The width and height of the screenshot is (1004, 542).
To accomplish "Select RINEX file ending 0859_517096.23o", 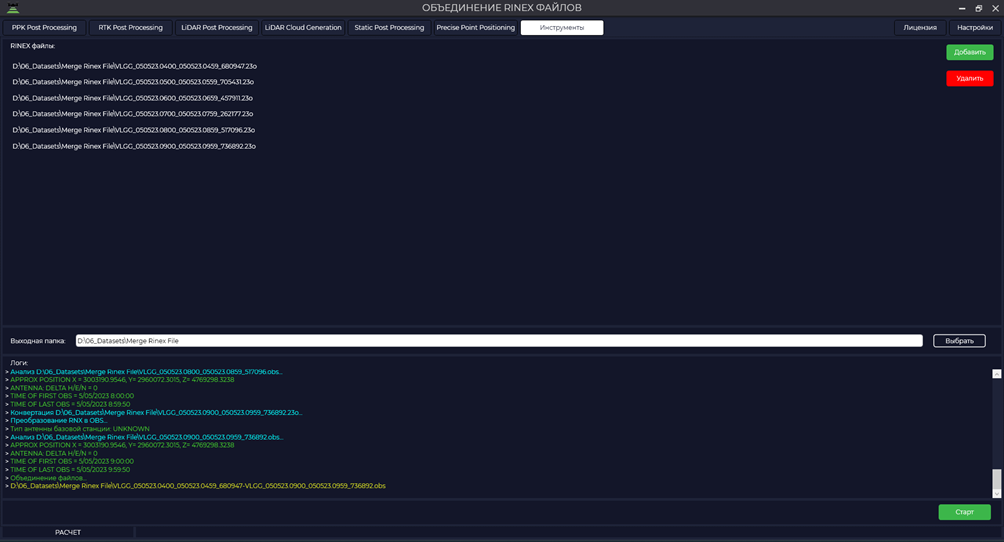I will pyautogui.click(x=134, y=130).
